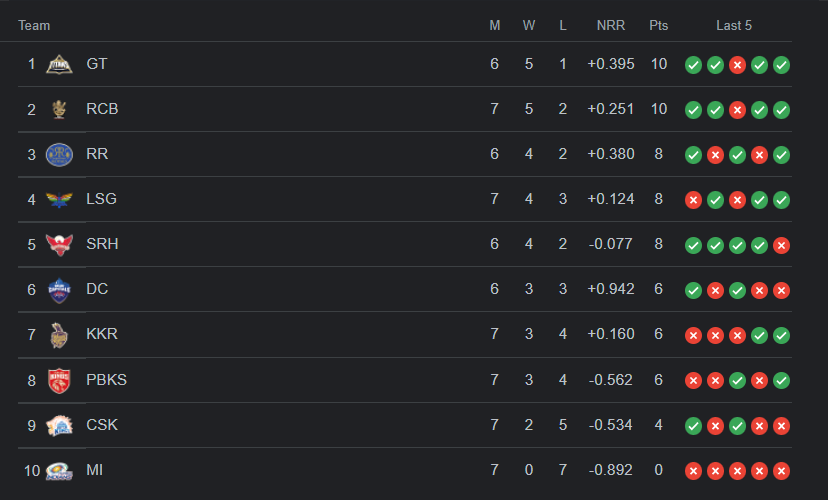Click the Delhi Capitals logo
Image resolution: width=828 pixels, height=500 pixels.
click(x=60, y=289)
